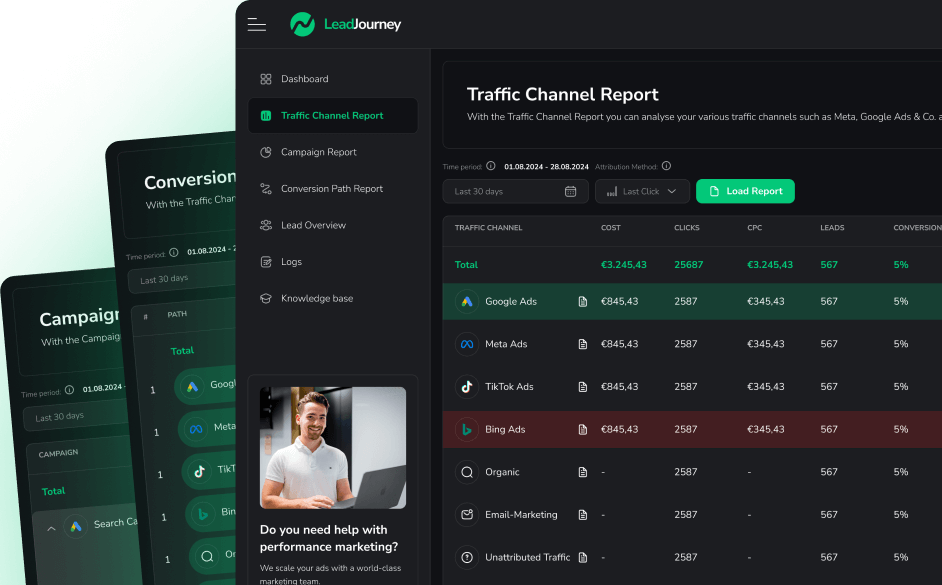
Task: Click total cost €3.245,43 under COST column
Action: [624, 264]
